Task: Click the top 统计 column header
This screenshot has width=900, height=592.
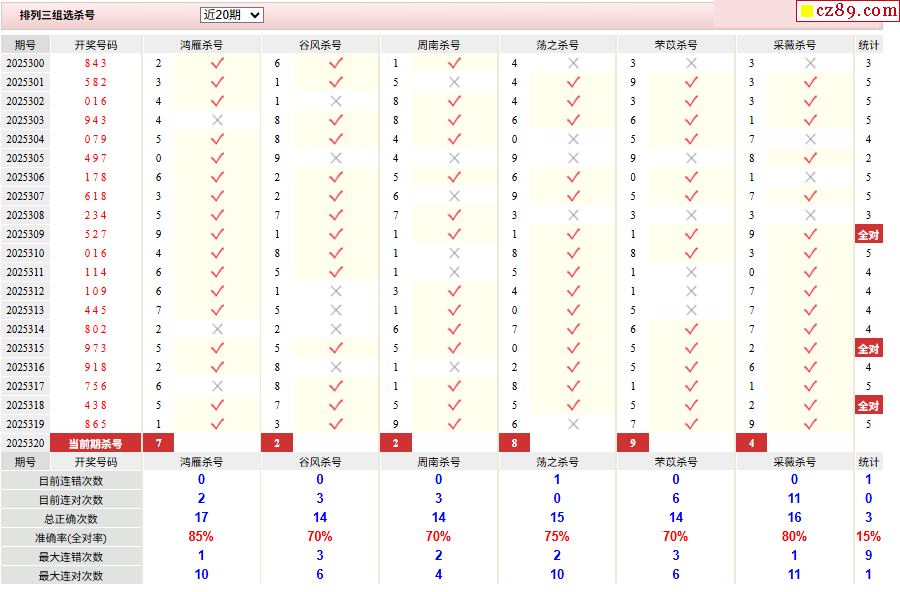Action: 869,45
